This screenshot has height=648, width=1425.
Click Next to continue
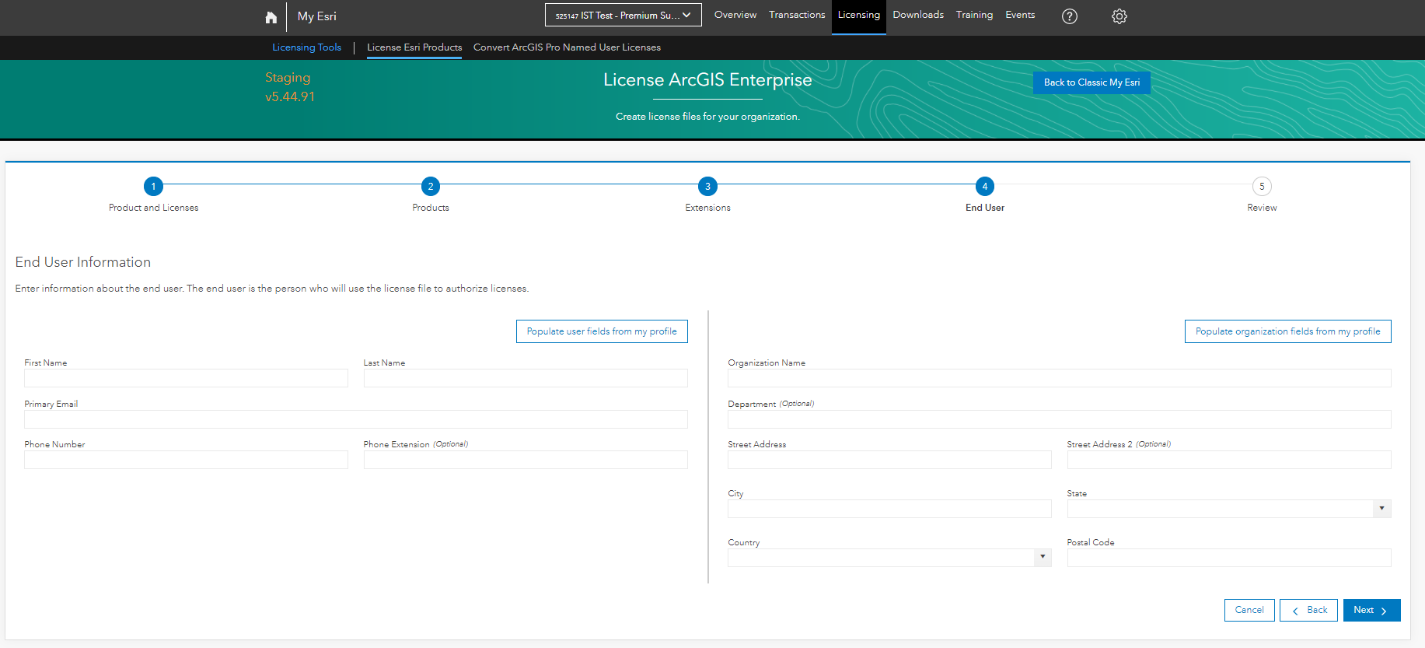(x=1372, y=610)
